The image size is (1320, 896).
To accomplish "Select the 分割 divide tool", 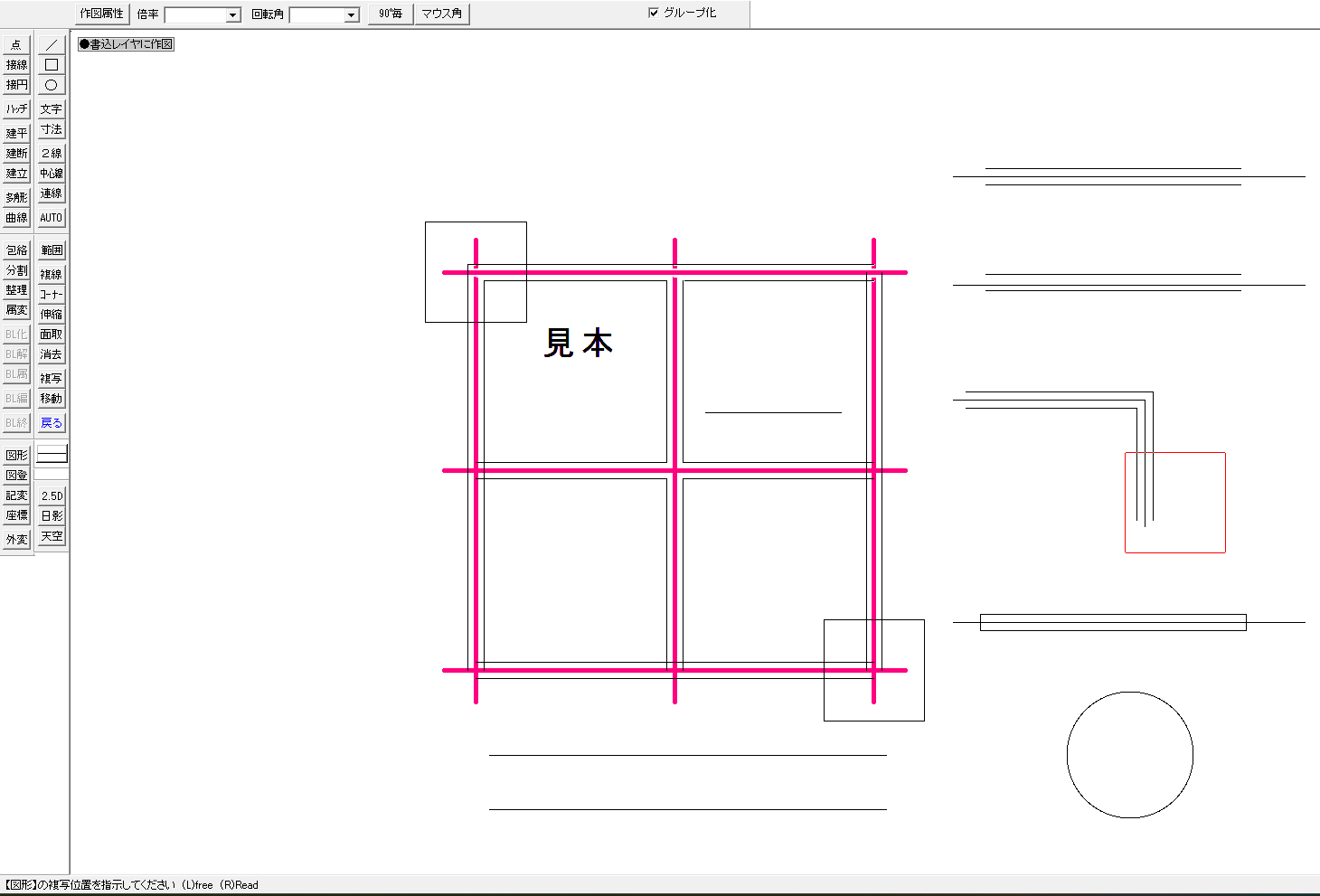I will tap(16, 269).
